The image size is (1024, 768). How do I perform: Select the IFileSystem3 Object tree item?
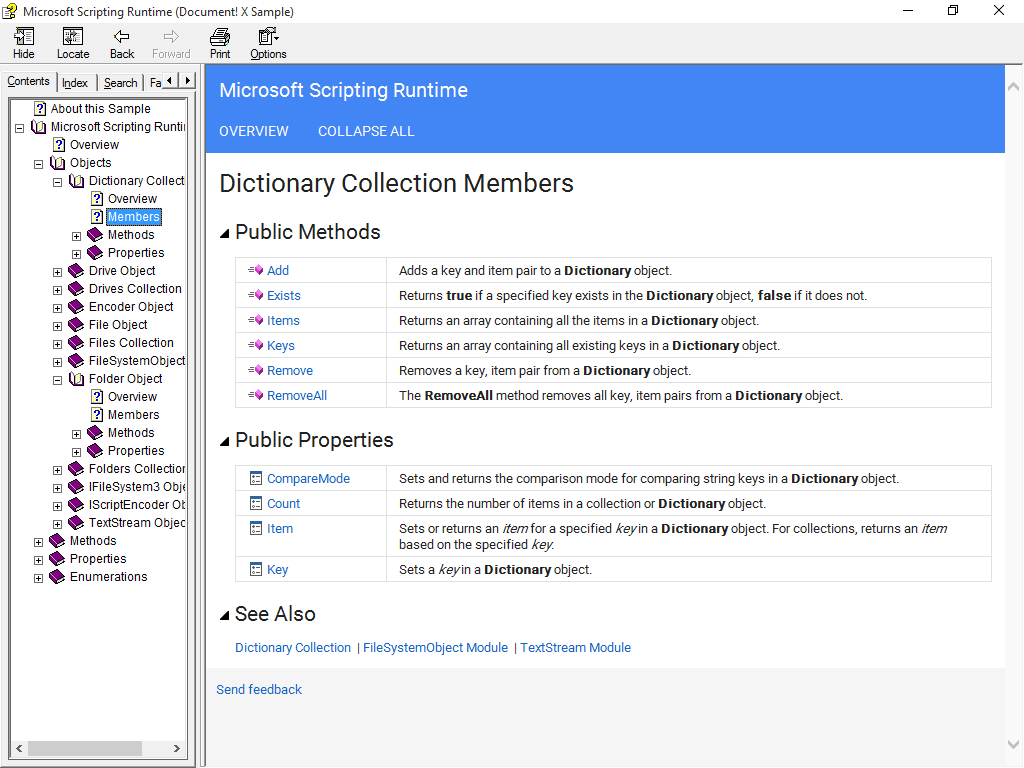click(x=137, y=487)
